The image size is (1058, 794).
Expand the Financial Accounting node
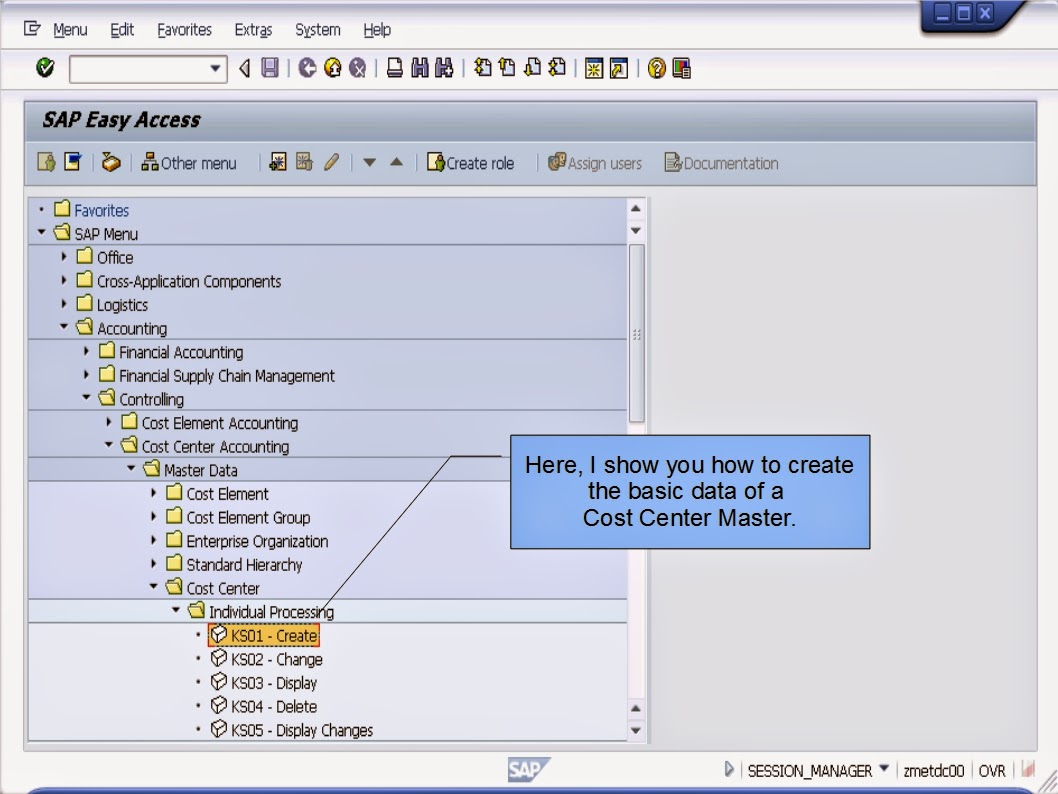[x=86, y=351]
